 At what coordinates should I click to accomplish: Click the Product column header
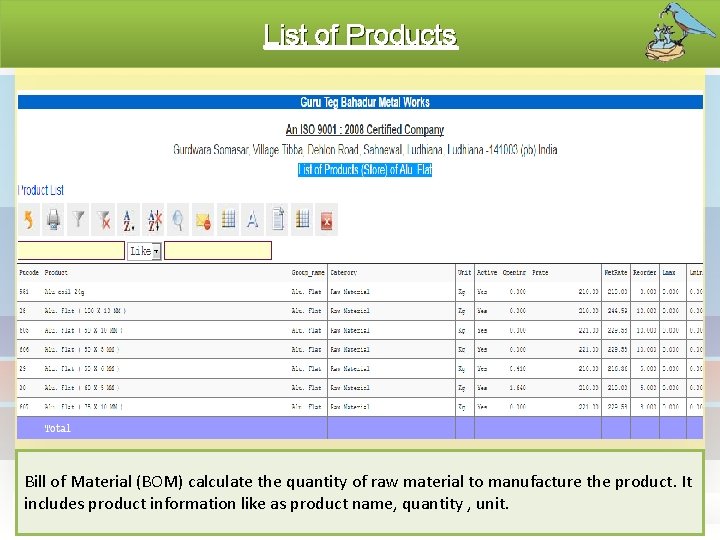coord(56,273)
